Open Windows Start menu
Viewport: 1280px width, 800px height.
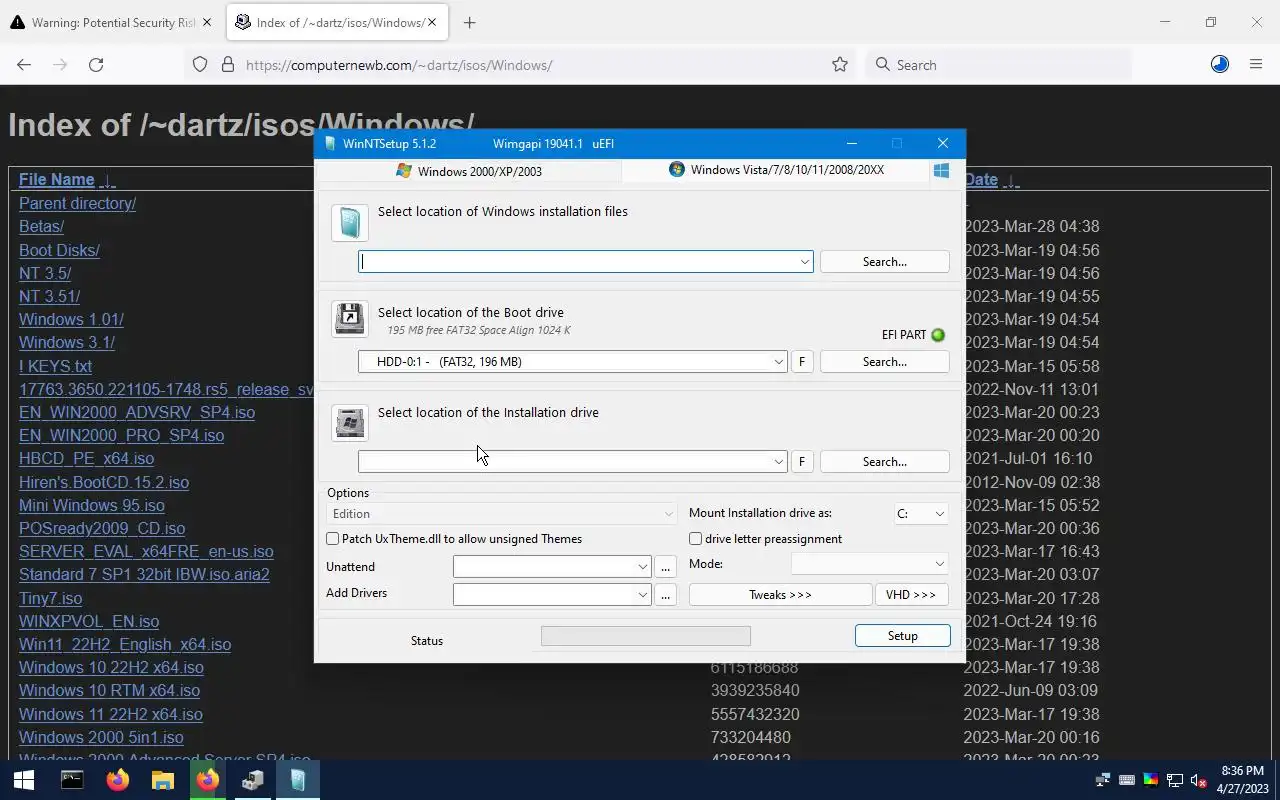(24, 780)
